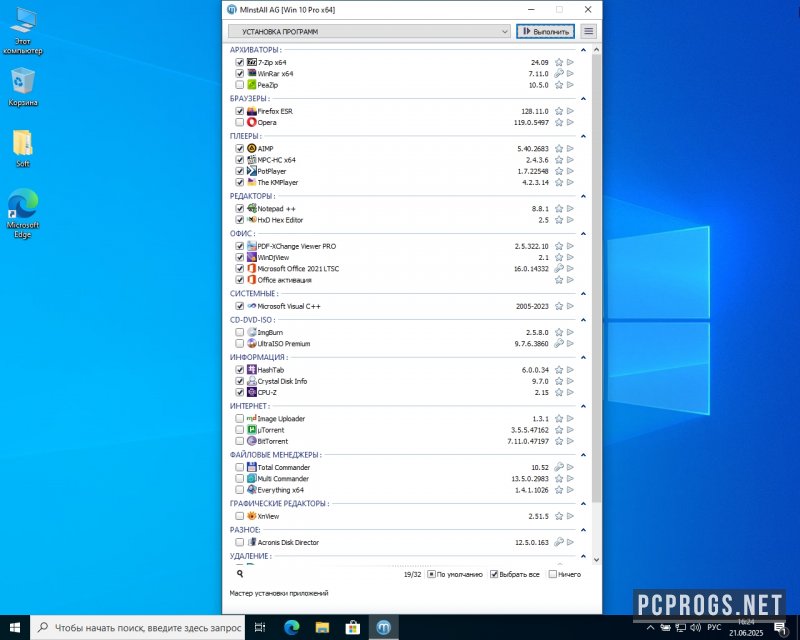Click the Выполнить button
This screenshot has width=800, height=640.
pos(545,31)
